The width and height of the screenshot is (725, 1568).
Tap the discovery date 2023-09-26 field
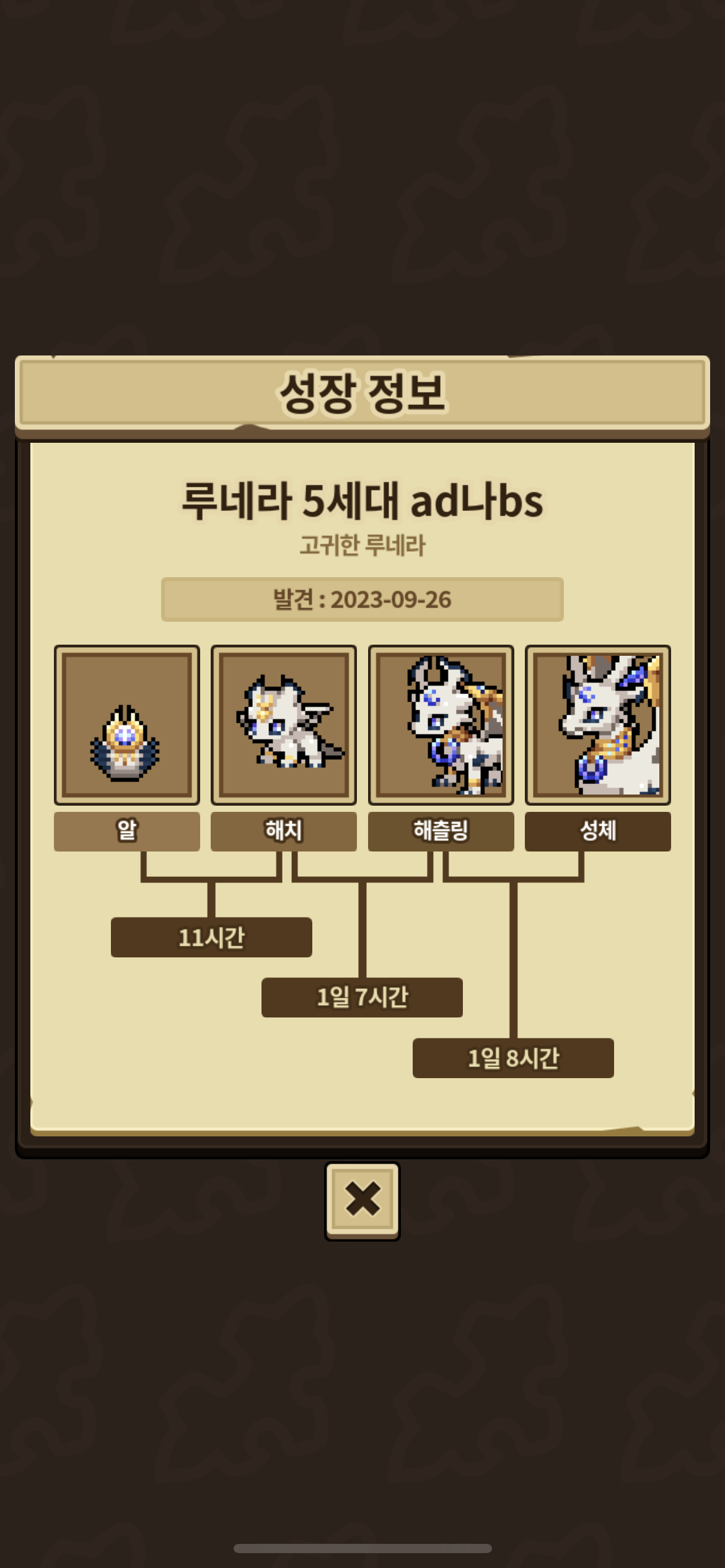click(x=362, y=599)
